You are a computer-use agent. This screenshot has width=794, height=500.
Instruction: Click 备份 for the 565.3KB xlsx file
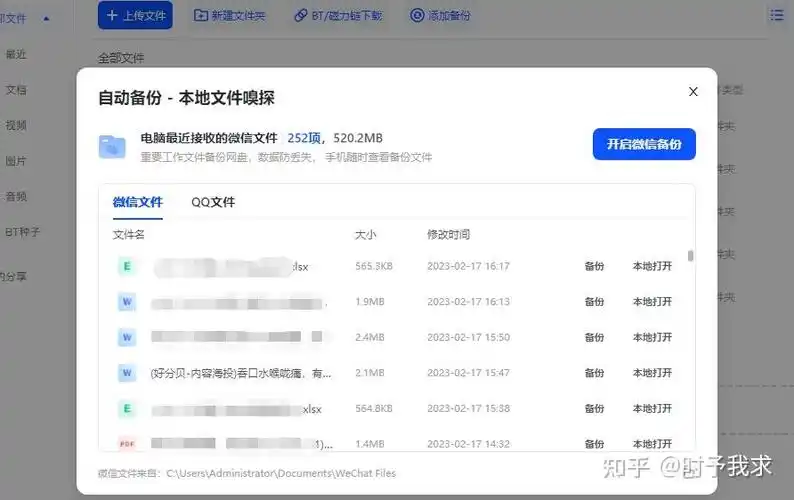(594, 266)
